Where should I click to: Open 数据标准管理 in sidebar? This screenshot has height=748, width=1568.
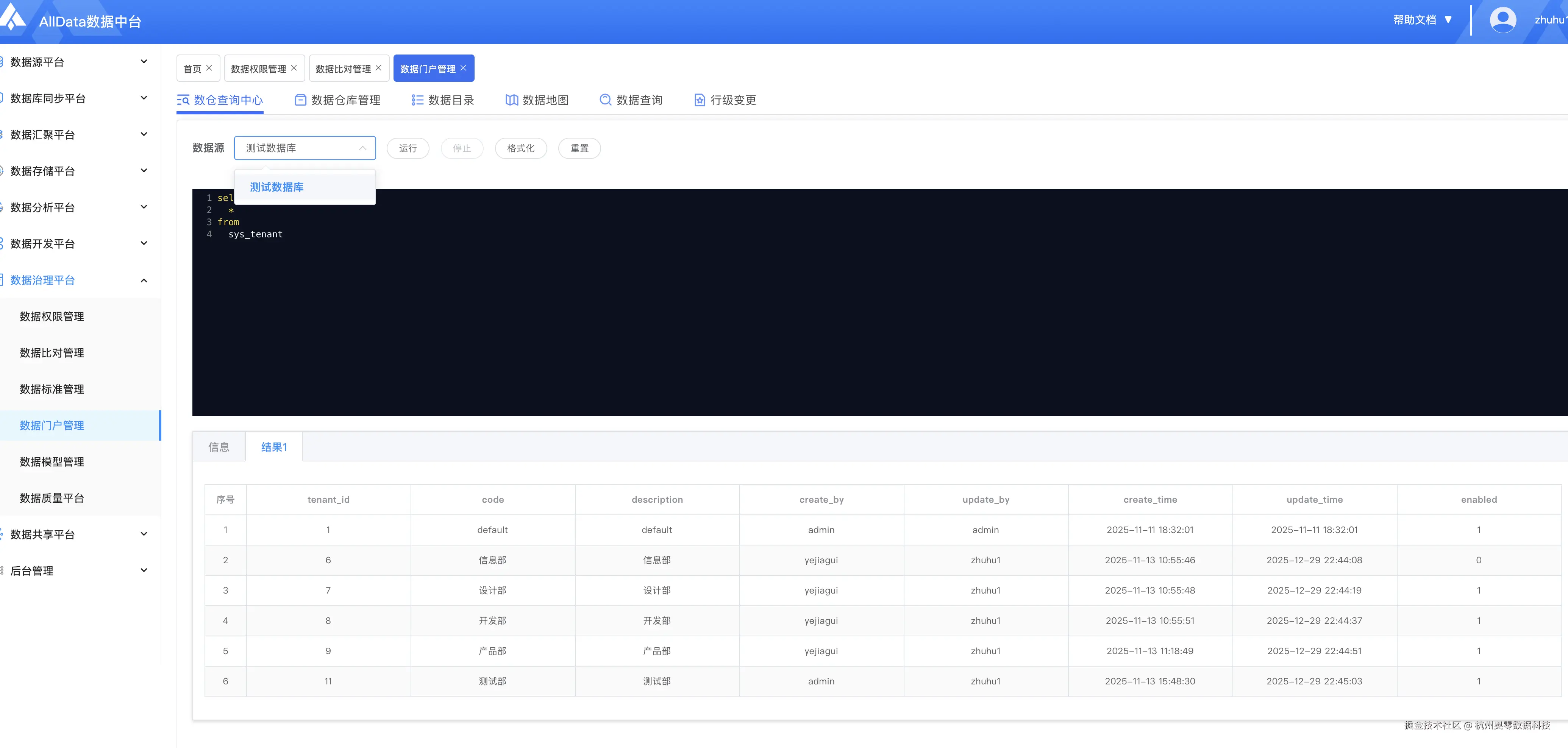point(80,389)
